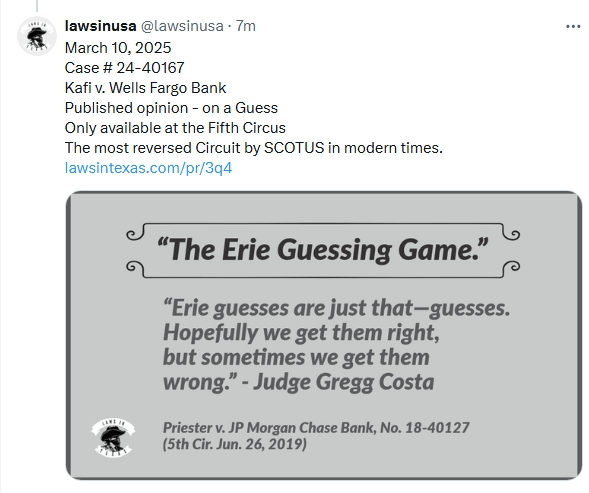Click the "Published opinion - on a Guess" line
The width and height of the screenshot is (589, 493).
pyautogui.click(x=171, y=108)
